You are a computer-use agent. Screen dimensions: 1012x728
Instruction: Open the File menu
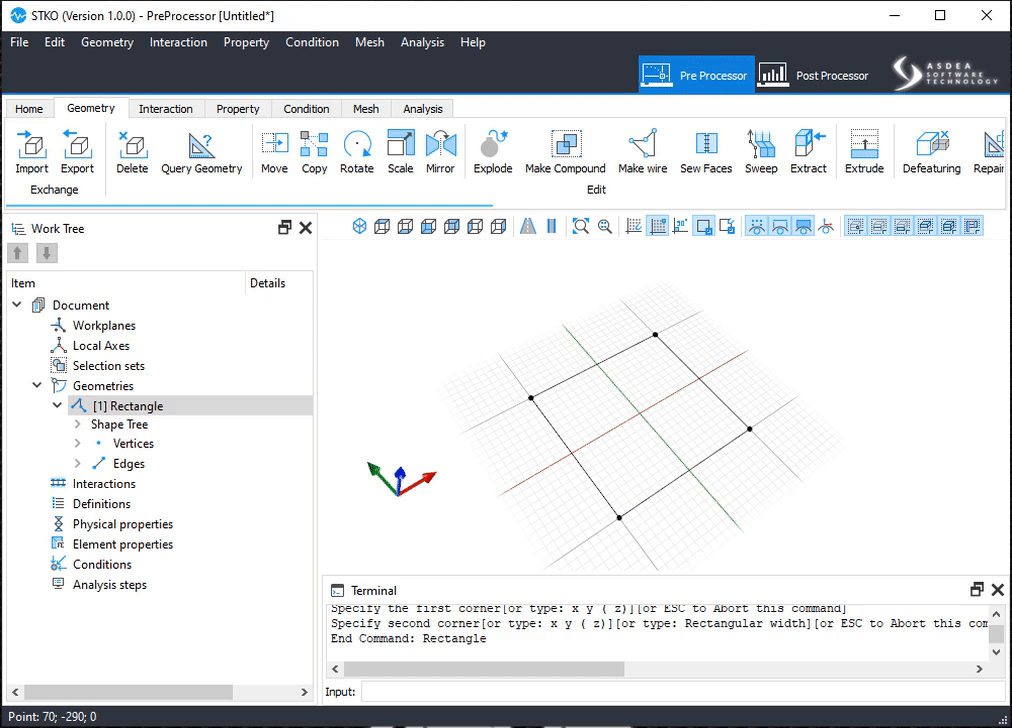point(19,42)
